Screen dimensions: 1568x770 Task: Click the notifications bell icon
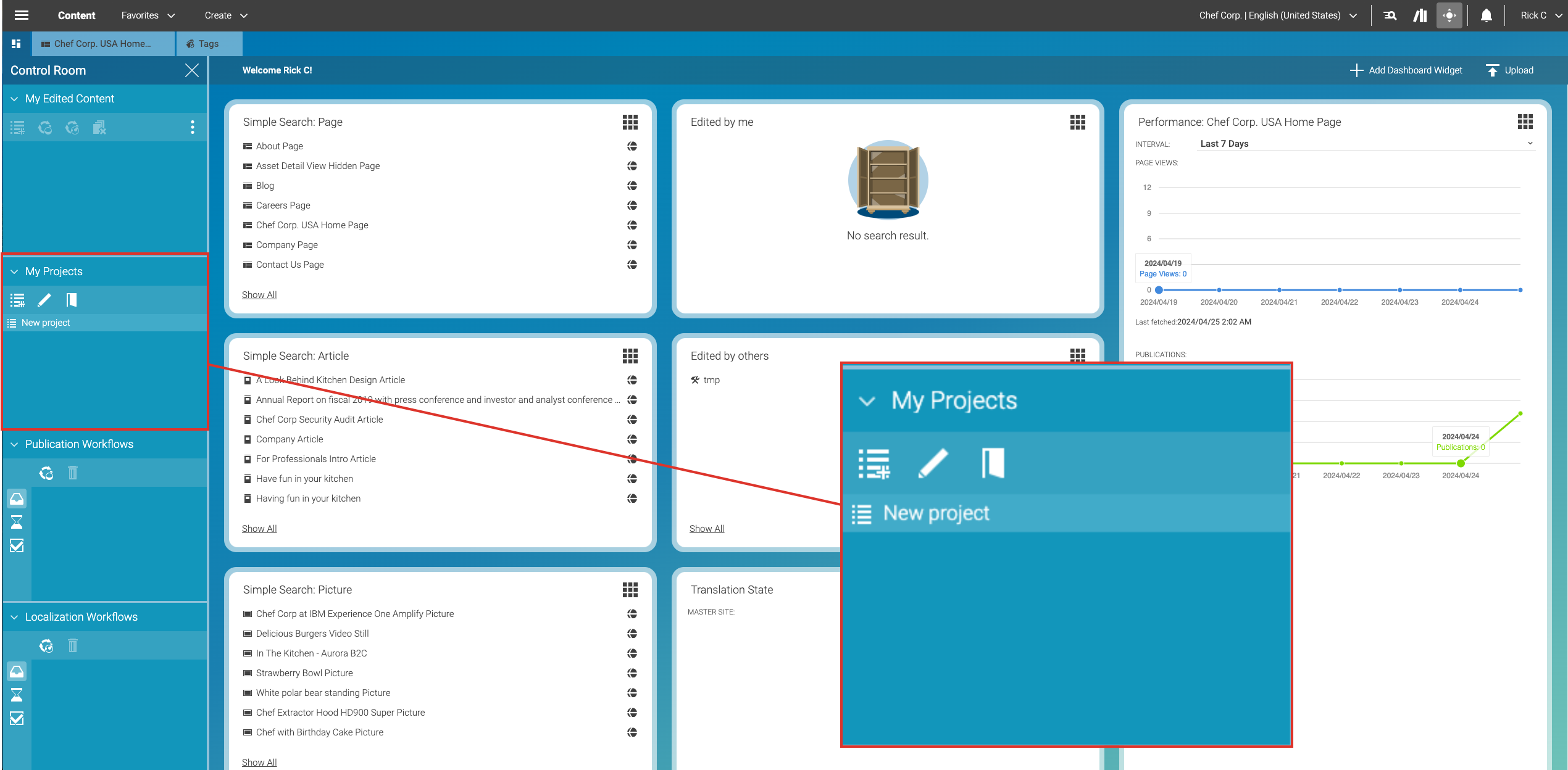click(1486, 15)
